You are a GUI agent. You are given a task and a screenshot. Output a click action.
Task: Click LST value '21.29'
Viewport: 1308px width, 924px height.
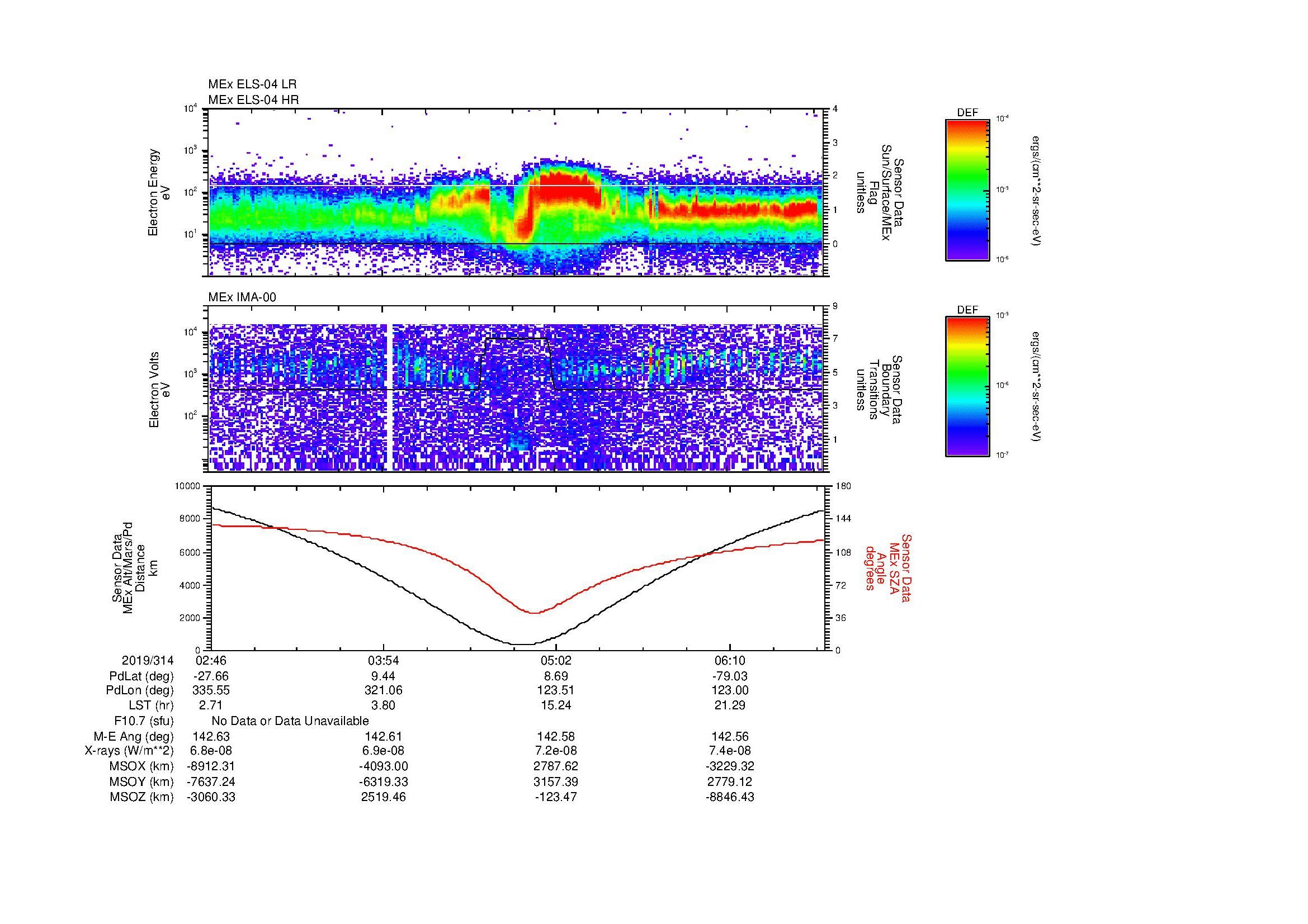point(730,705)
